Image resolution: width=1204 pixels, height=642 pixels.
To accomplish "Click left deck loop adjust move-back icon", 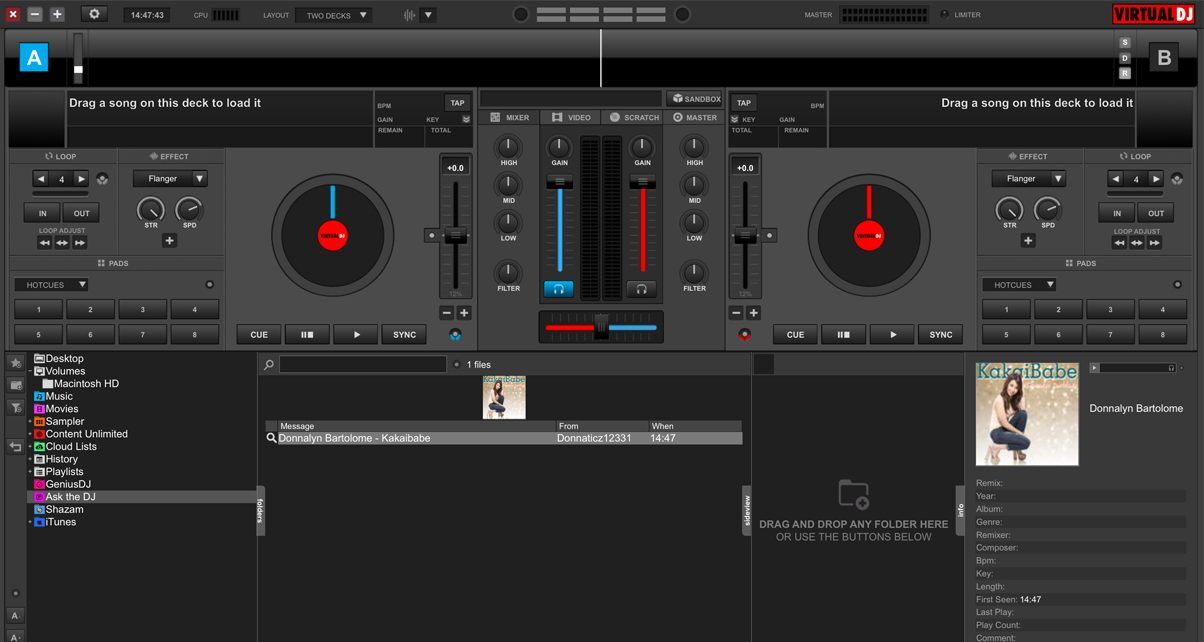I will tap(45, 243).
